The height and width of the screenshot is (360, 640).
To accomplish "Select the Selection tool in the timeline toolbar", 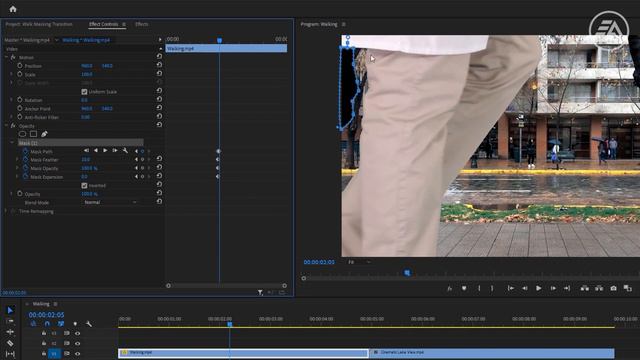I will click(10, 310).
